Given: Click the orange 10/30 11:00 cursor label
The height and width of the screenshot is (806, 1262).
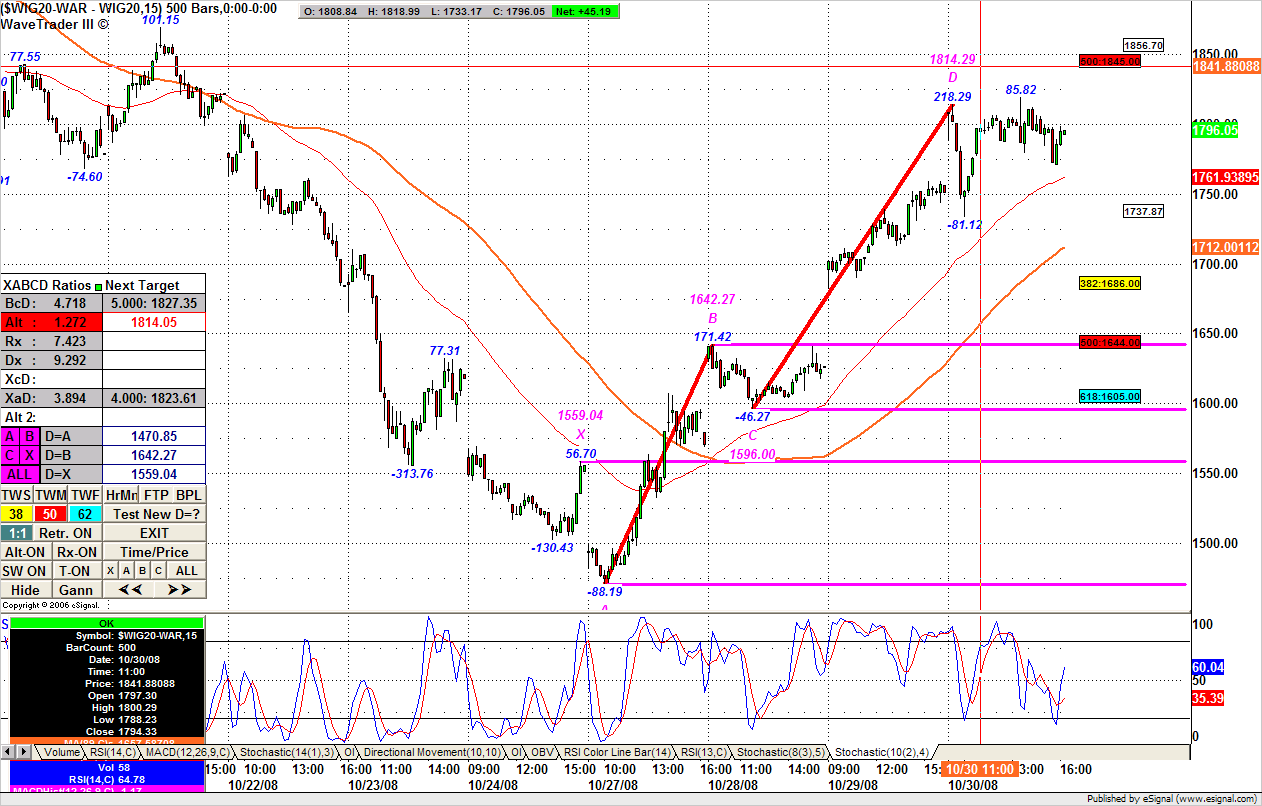Looking at the screenshot, I should [982, 769].
